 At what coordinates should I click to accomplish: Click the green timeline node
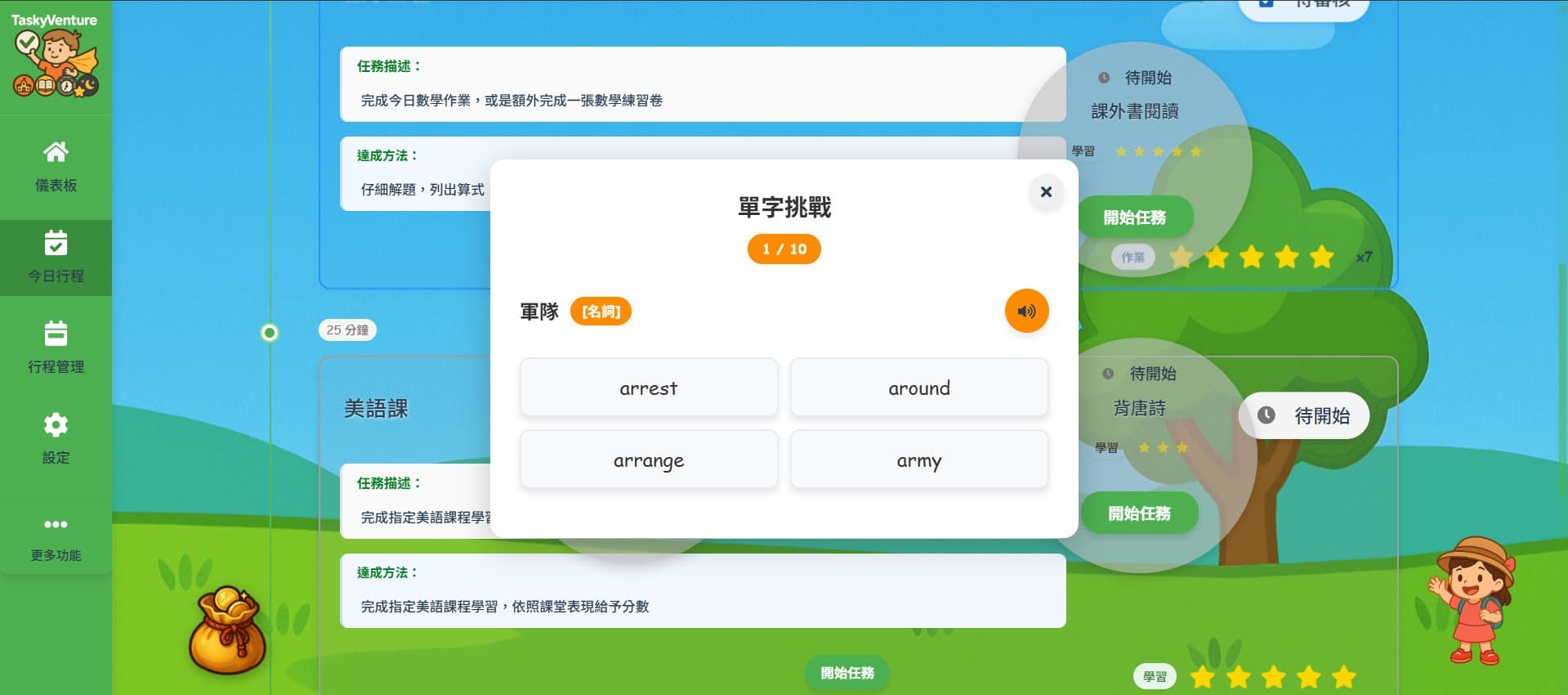270,333
